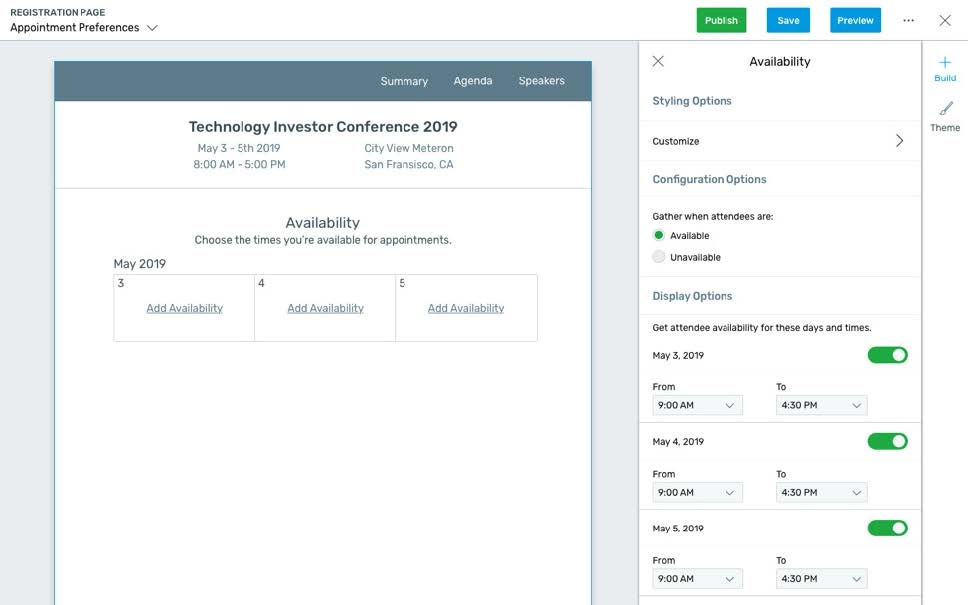Toggle off May 3, 2019 availability
Image resolution: width=968 pixels, height=605 pixels.
[x=887, y=355]
